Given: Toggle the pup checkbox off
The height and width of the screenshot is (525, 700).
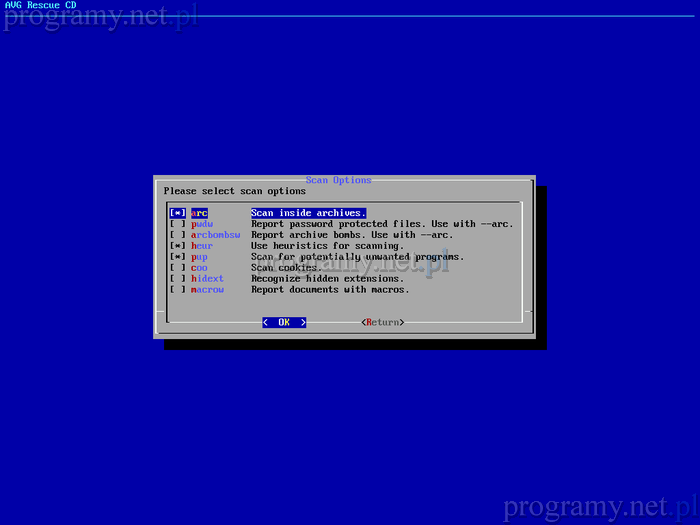Looking at the screenshot, I should click(x=177, y=257).
